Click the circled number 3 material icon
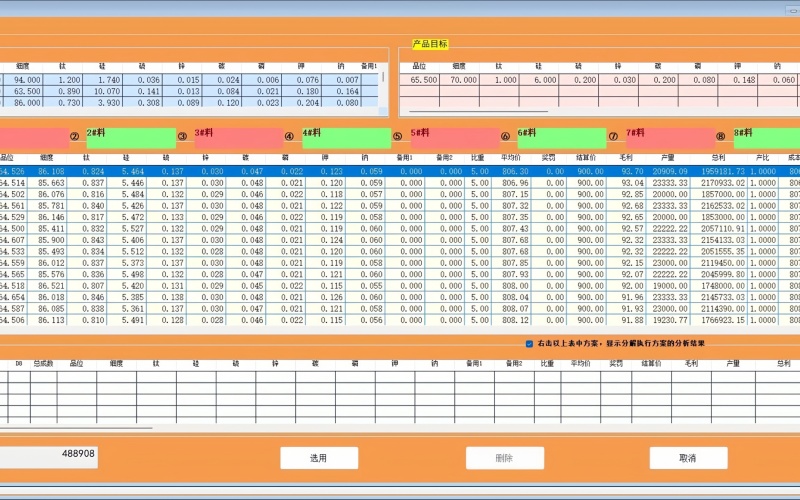The width and height of the screenshot is (800, 500). (x=182, y=137)
